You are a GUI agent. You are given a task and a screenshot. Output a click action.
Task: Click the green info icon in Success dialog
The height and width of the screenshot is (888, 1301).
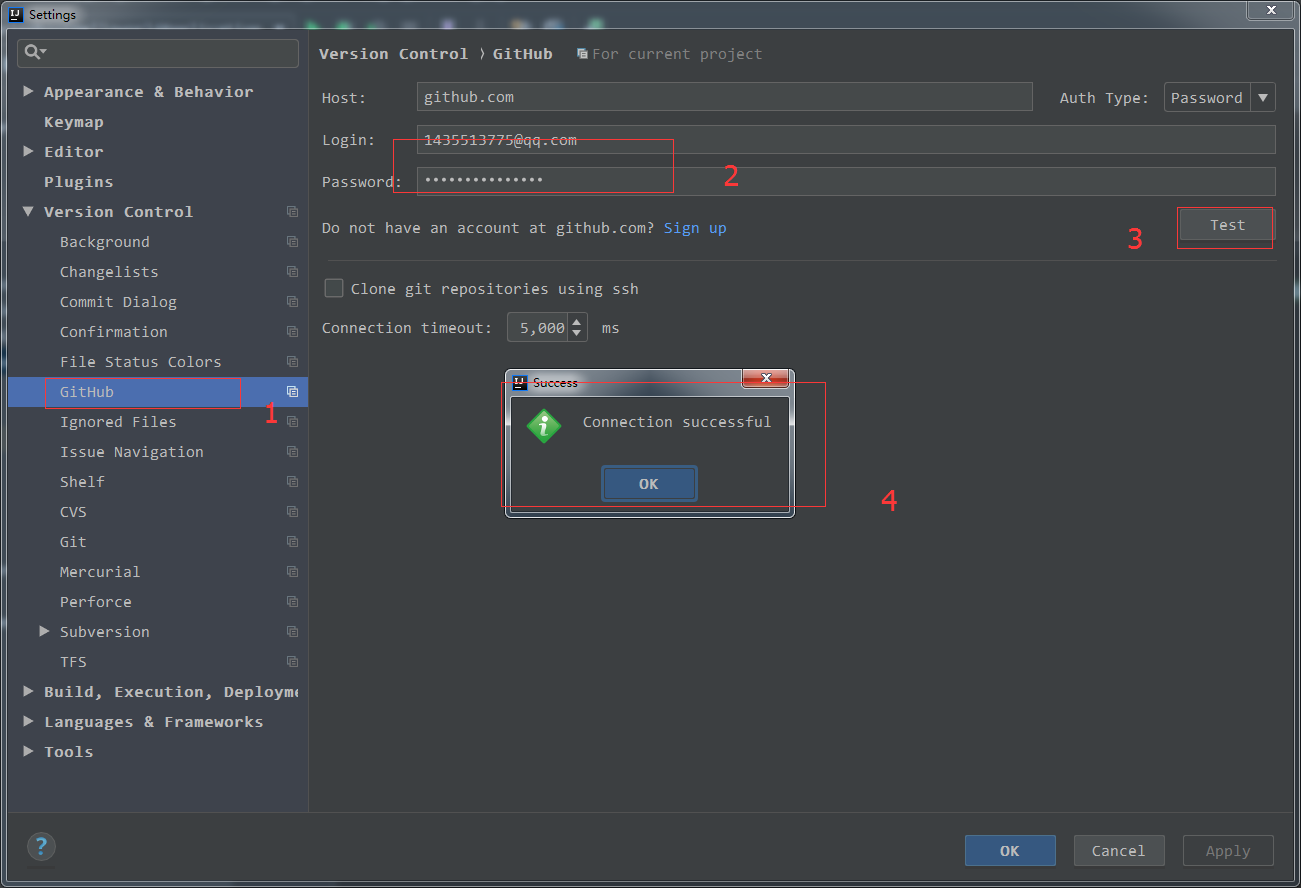click(x=544, y=426)
